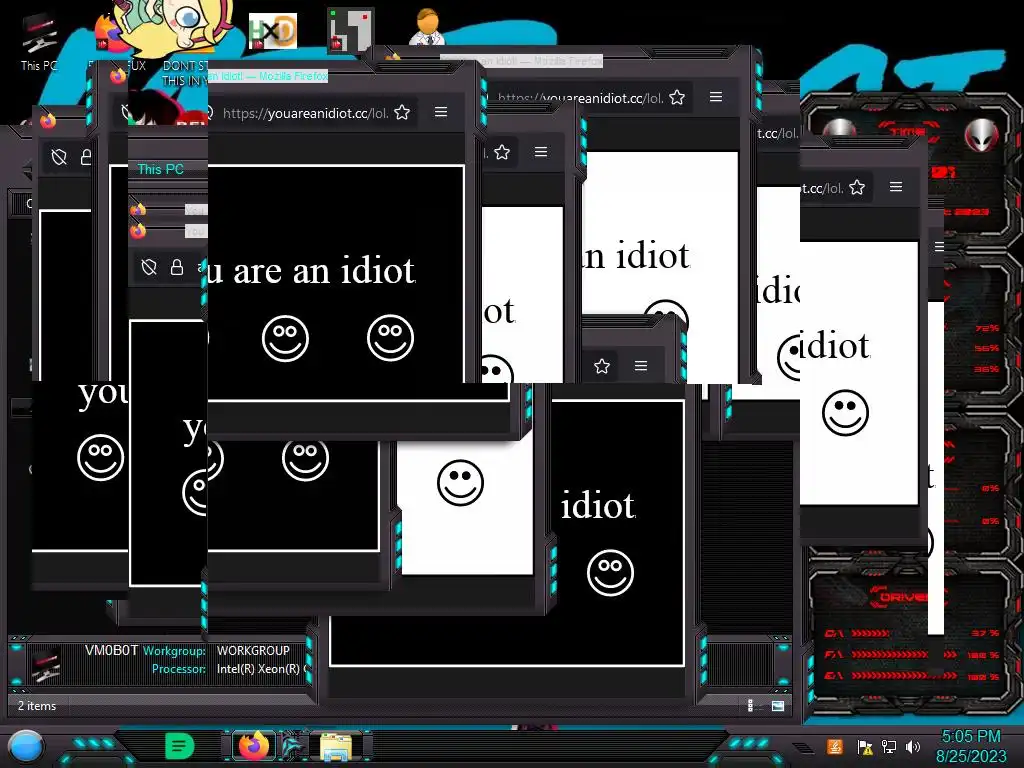Switch Explorer to large thumbnails view icon
1024x768 pixels.
tap(778, 705)
